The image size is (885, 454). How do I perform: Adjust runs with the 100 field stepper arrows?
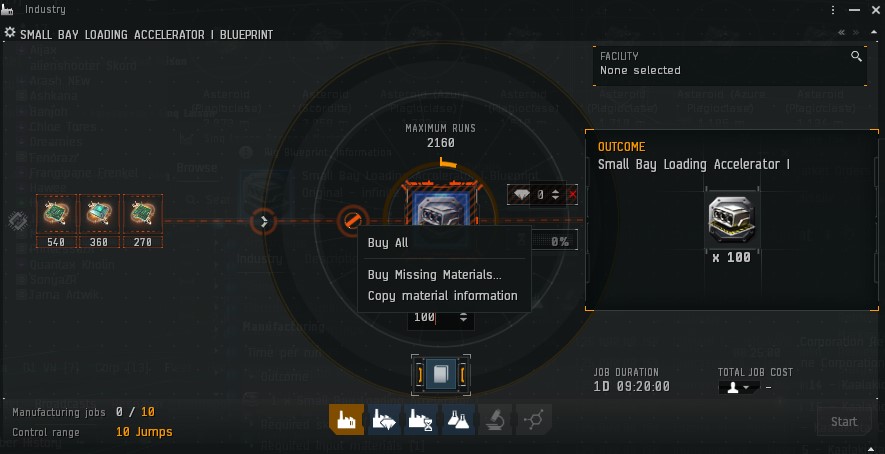pyautogui.click(x=463, y=317)
